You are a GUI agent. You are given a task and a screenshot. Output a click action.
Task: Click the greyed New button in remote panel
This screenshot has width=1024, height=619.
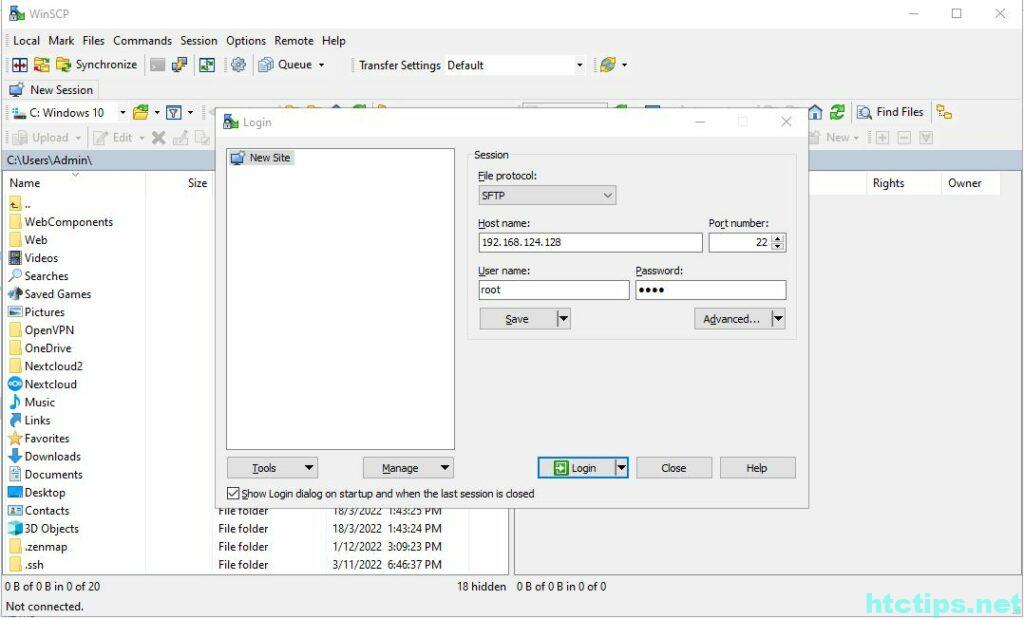click(x=835, y=137)
